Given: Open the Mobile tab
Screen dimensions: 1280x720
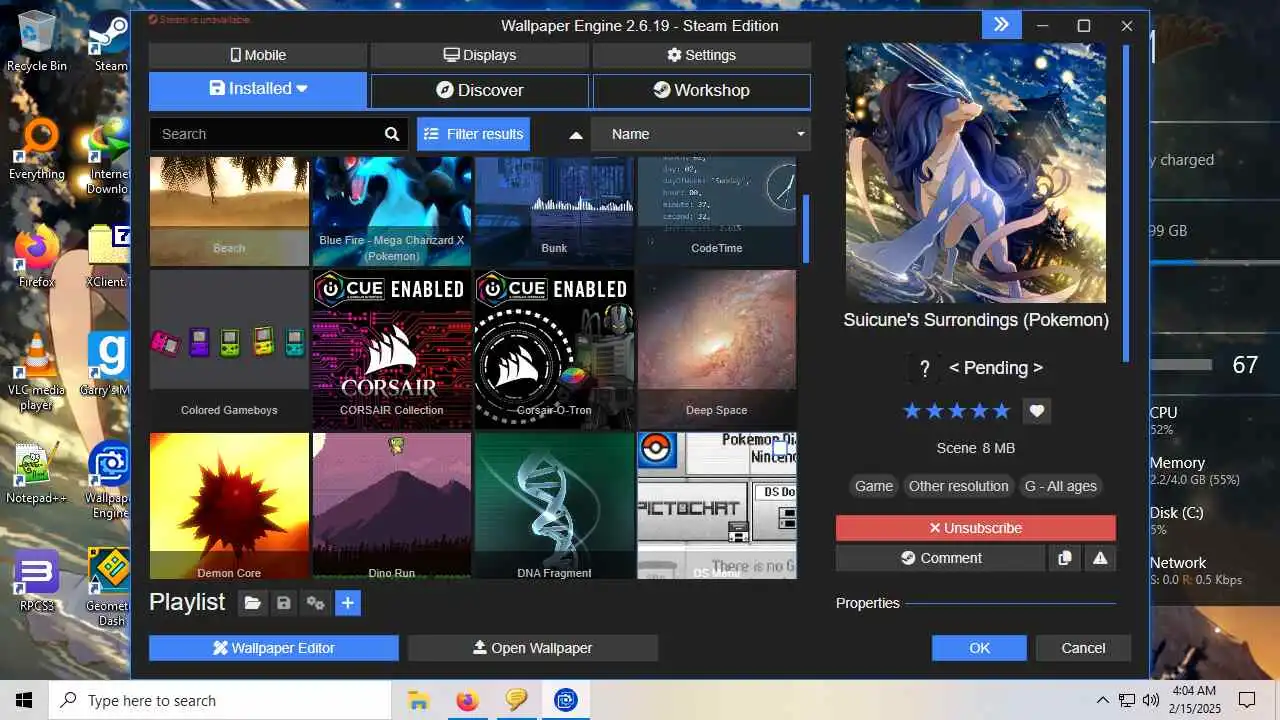Looking at the screenshot, I should tap(258, 55).
